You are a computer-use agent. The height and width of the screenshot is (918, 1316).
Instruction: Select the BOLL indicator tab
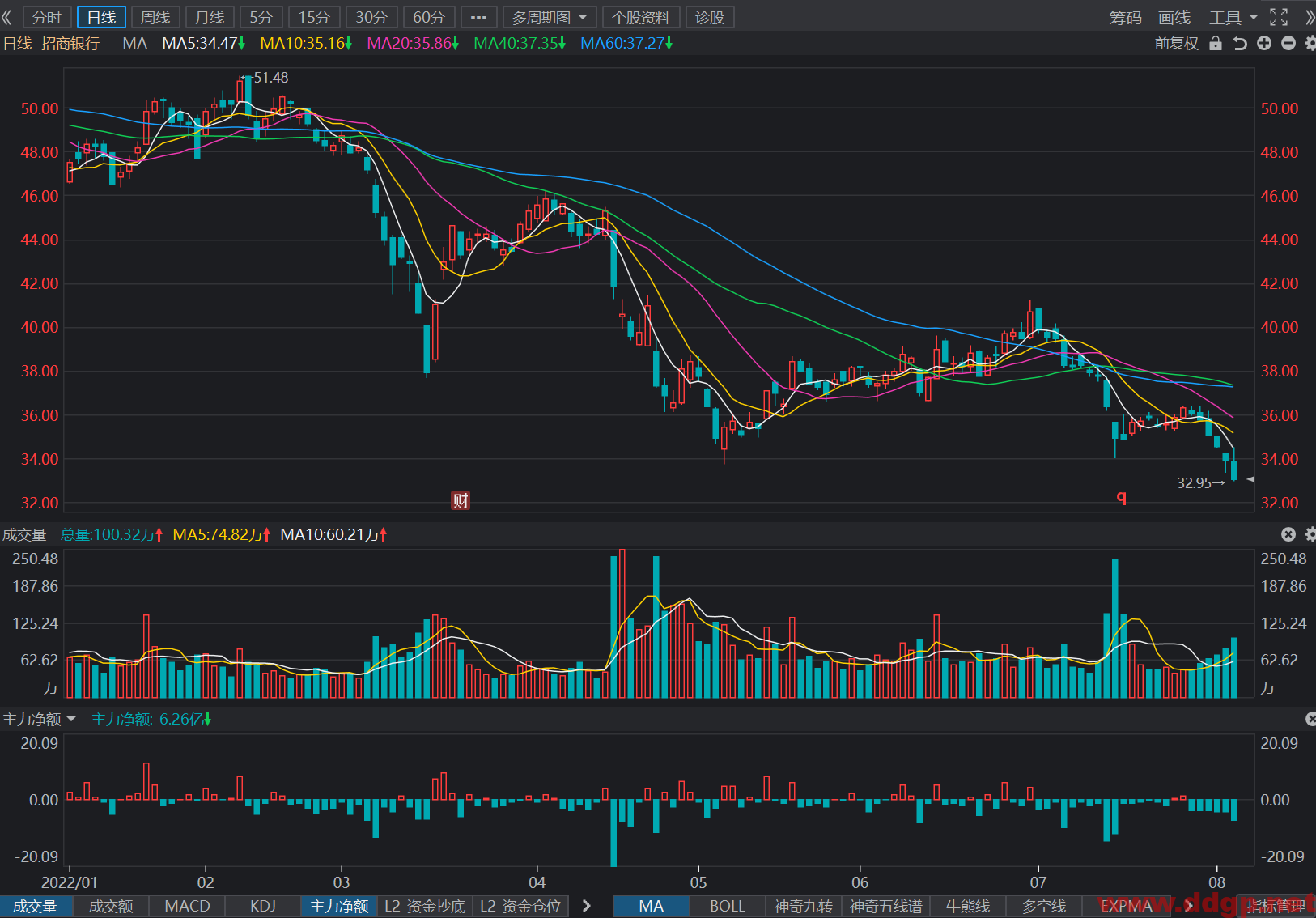click(727, 907)
